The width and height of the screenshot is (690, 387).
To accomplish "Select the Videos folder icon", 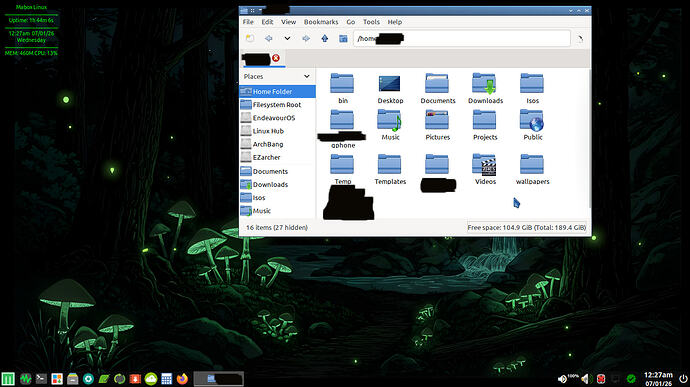I will click(484, 165).
